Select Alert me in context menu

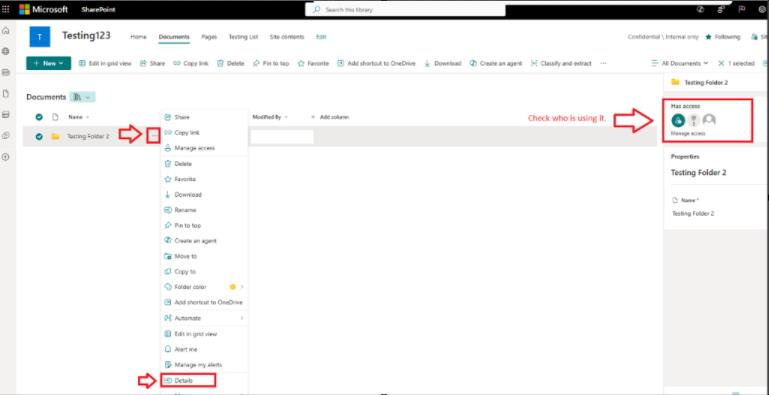pos(204,349)
